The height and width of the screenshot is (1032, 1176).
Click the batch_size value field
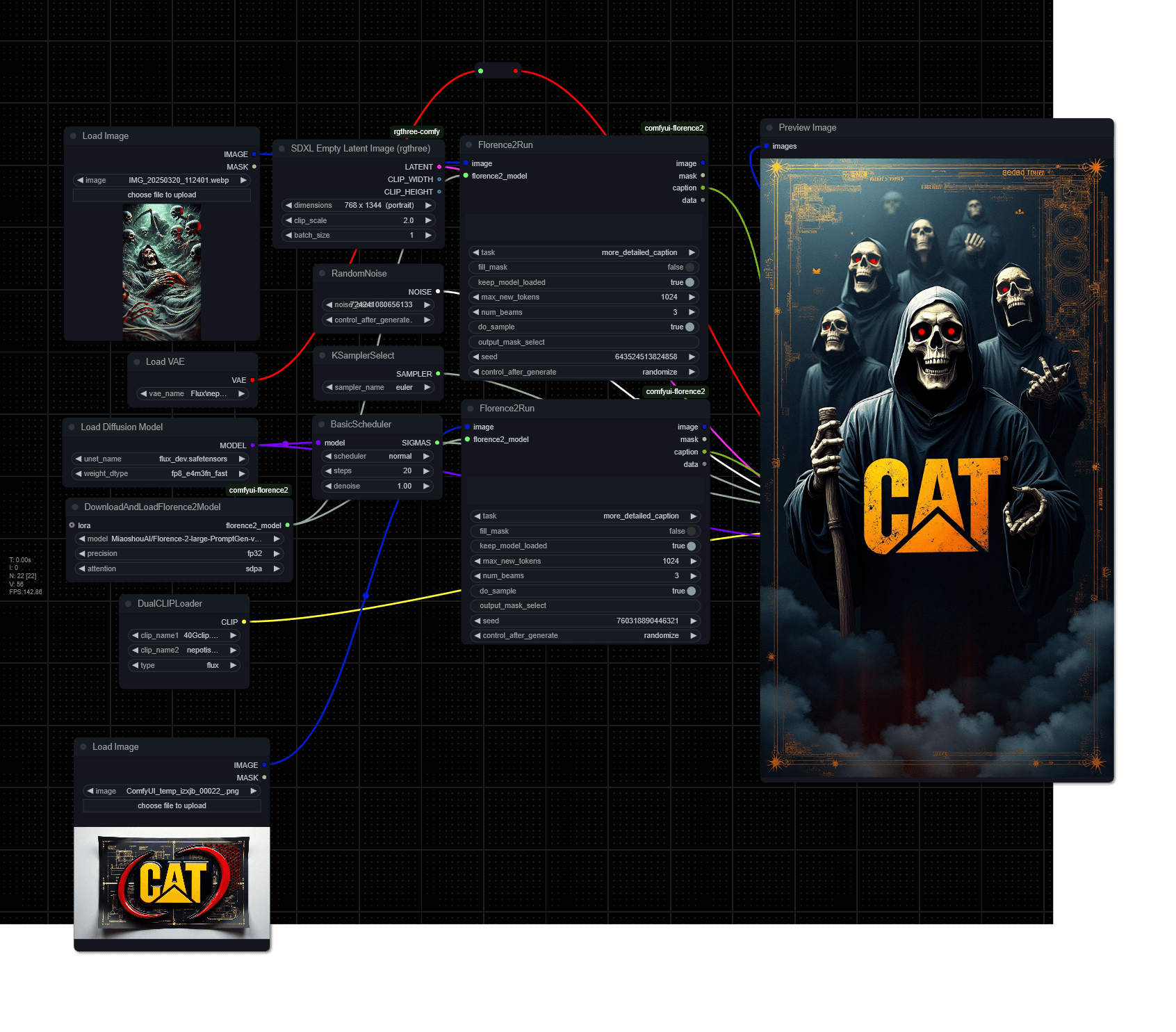[359, 236]
